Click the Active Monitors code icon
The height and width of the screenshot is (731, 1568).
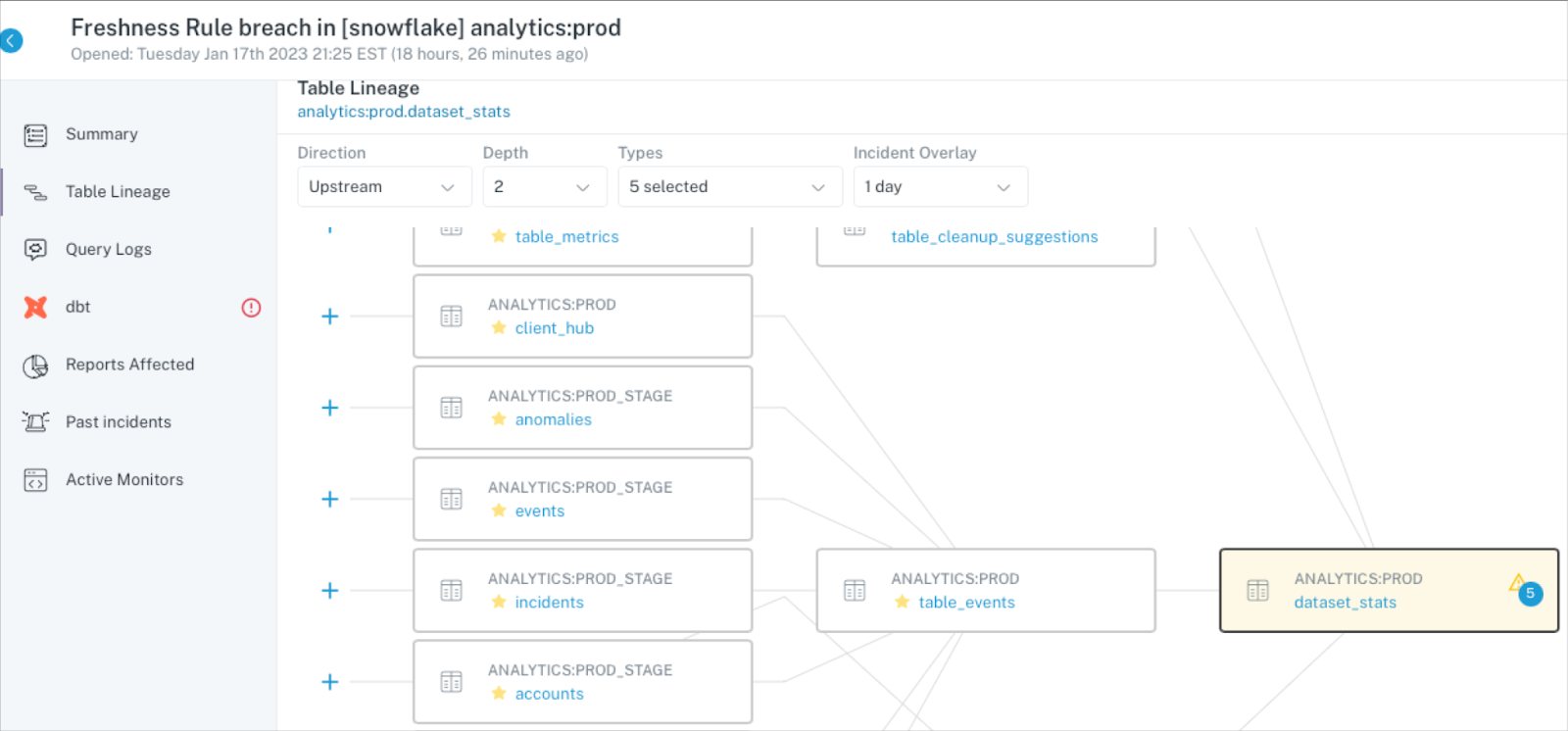click(35, 480)
